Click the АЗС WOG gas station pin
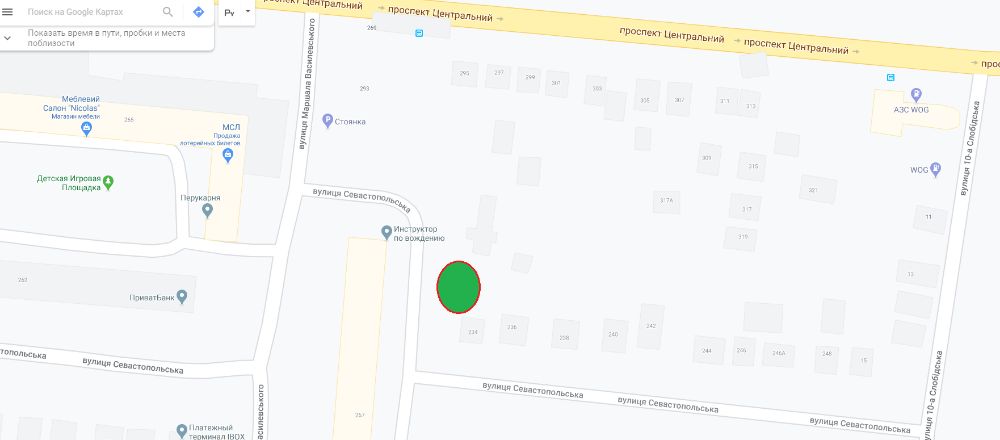Viewport: 1000px width, 440px height. (x=916, y=95)
